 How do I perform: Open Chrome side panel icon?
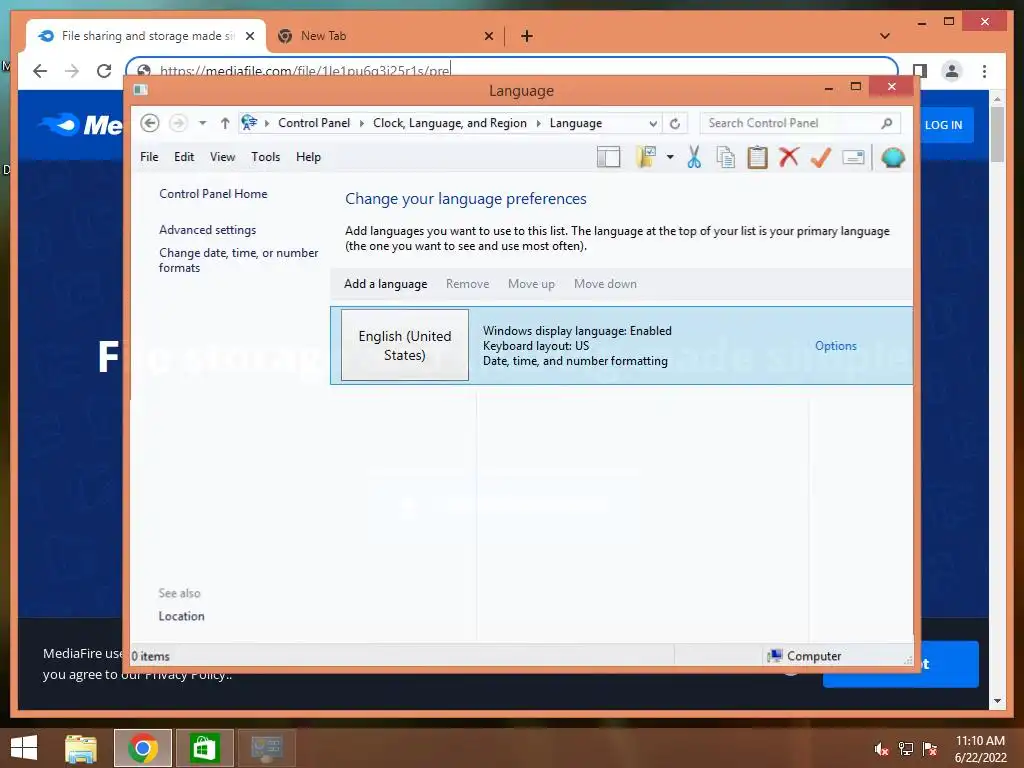click(x=920, y=71)
